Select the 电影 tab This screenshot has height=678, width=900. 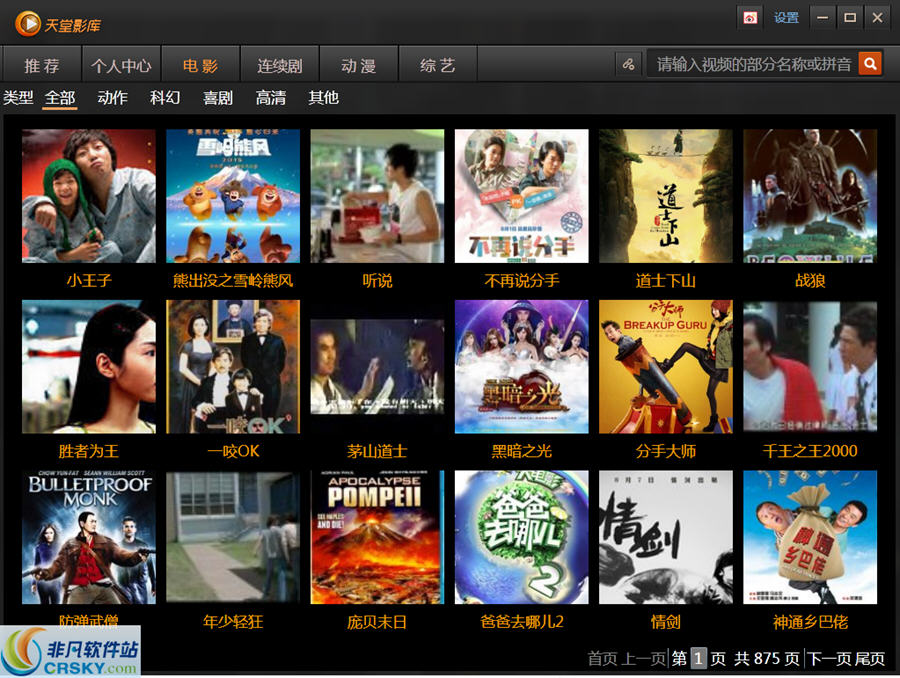coord(200,65)
